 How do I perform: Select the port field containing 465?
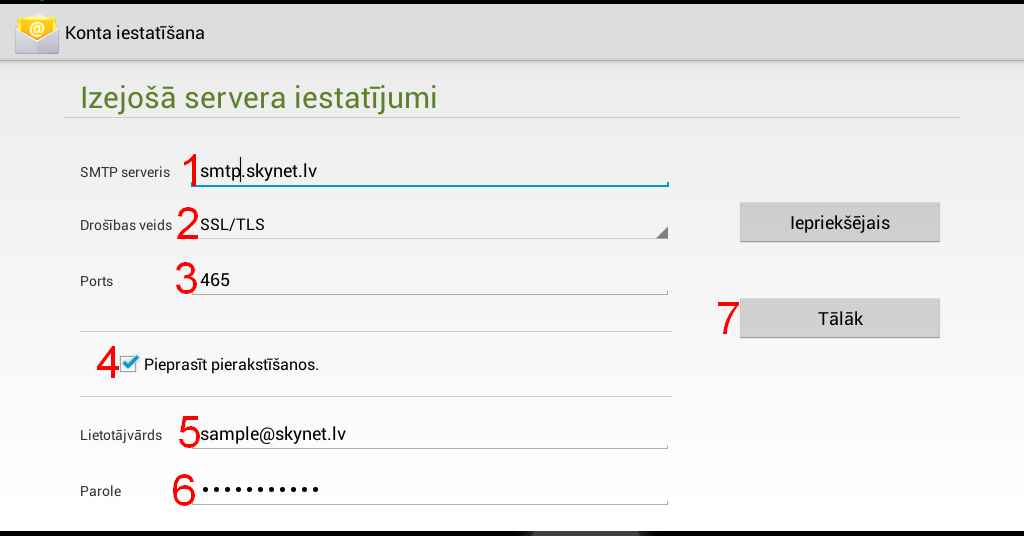point(430,281)
